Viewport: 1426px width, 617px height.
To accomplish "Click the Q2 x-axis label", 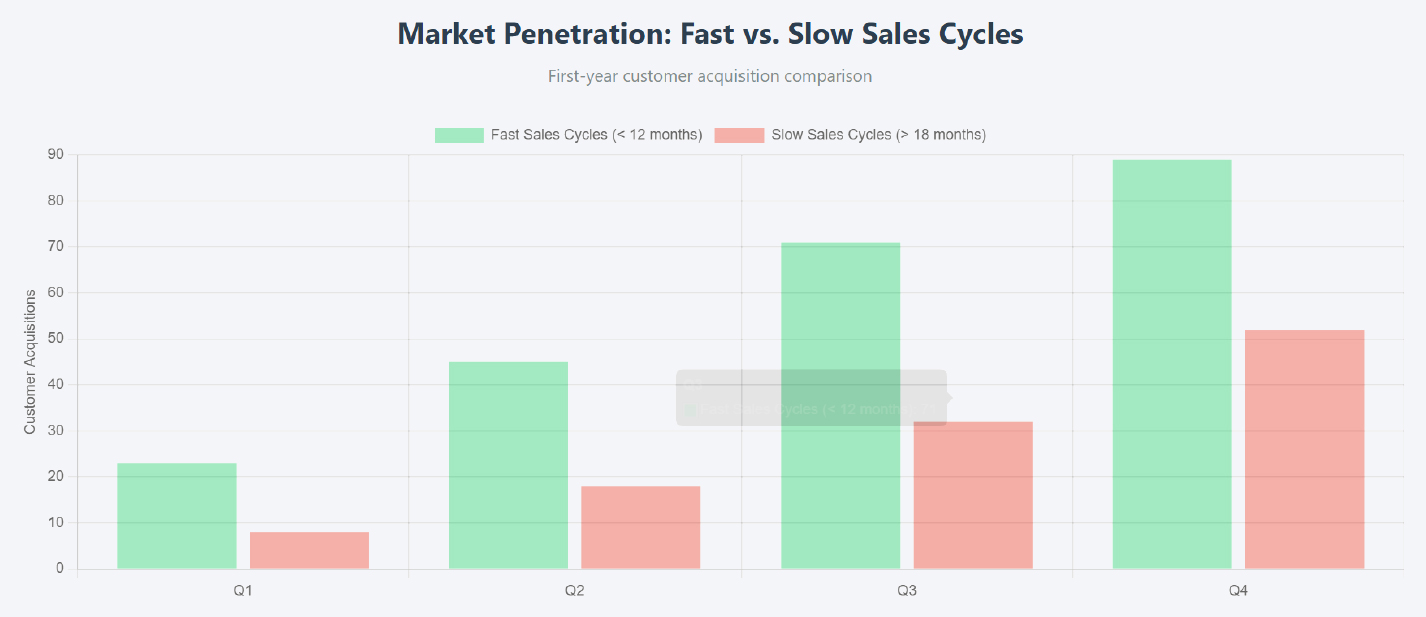I will tap(575, 591).
